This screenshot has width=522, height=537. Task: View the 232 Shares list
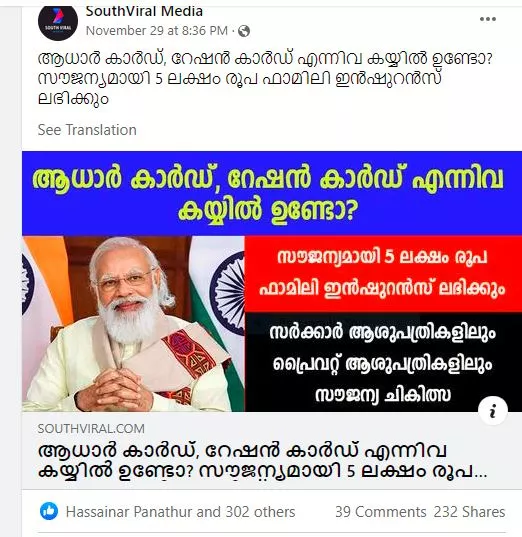point(469,512)
